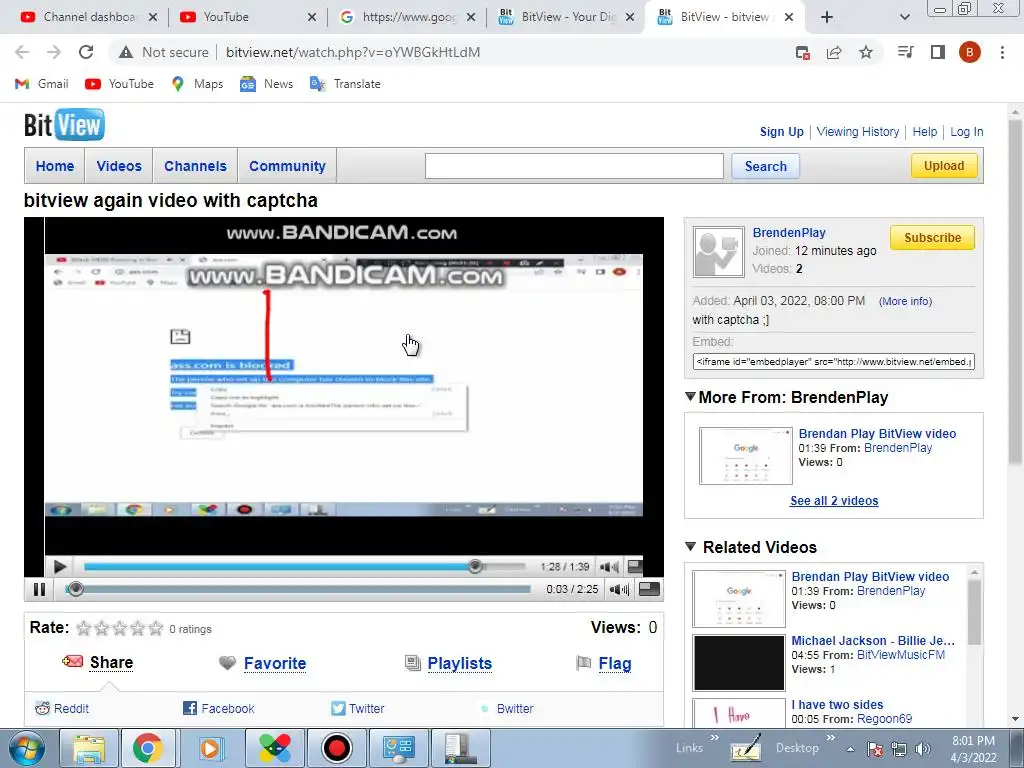Click See all 2 videos link
Image resolution: width=1024 pixels, height=768 pixels.
point(834,500)
